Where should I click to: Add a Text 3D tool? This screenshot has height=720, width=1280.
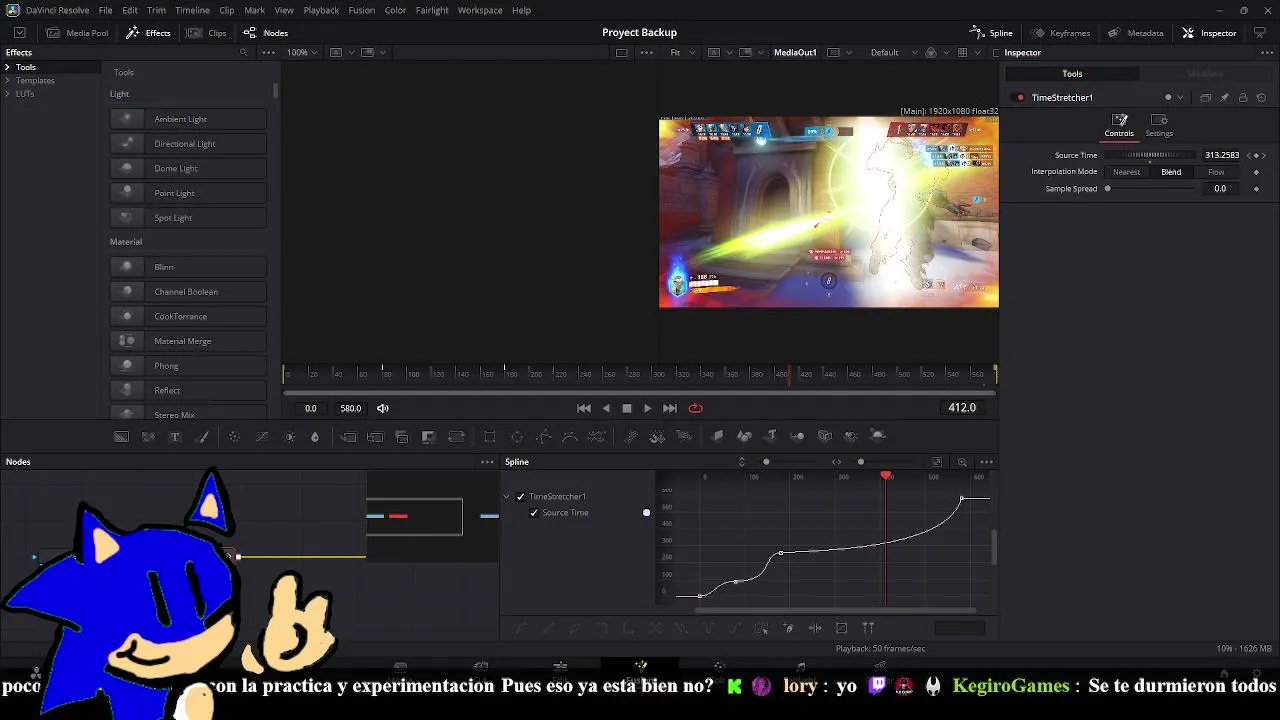click(x=771, y=436)
